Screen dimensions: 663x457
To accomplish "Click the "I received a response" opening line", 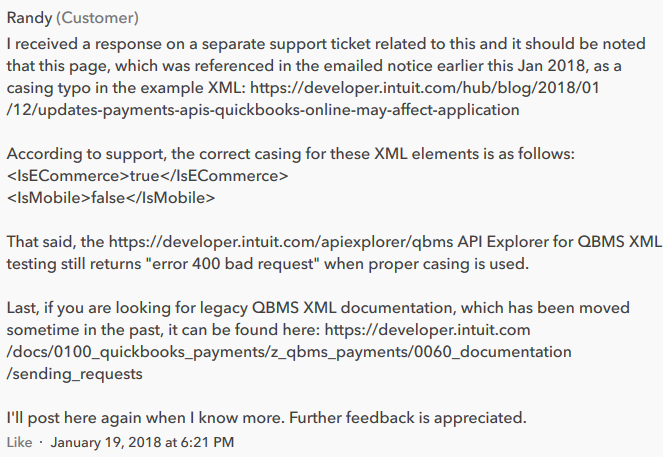I will click(326, 44).
